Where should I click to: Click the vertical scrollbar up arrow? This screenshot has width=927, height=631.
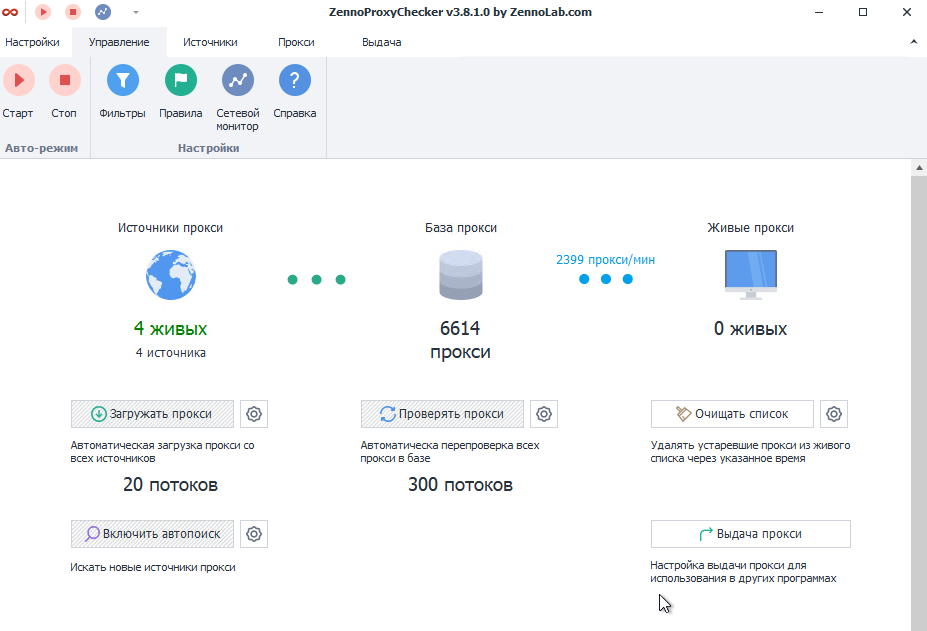[x=919, y=168]
